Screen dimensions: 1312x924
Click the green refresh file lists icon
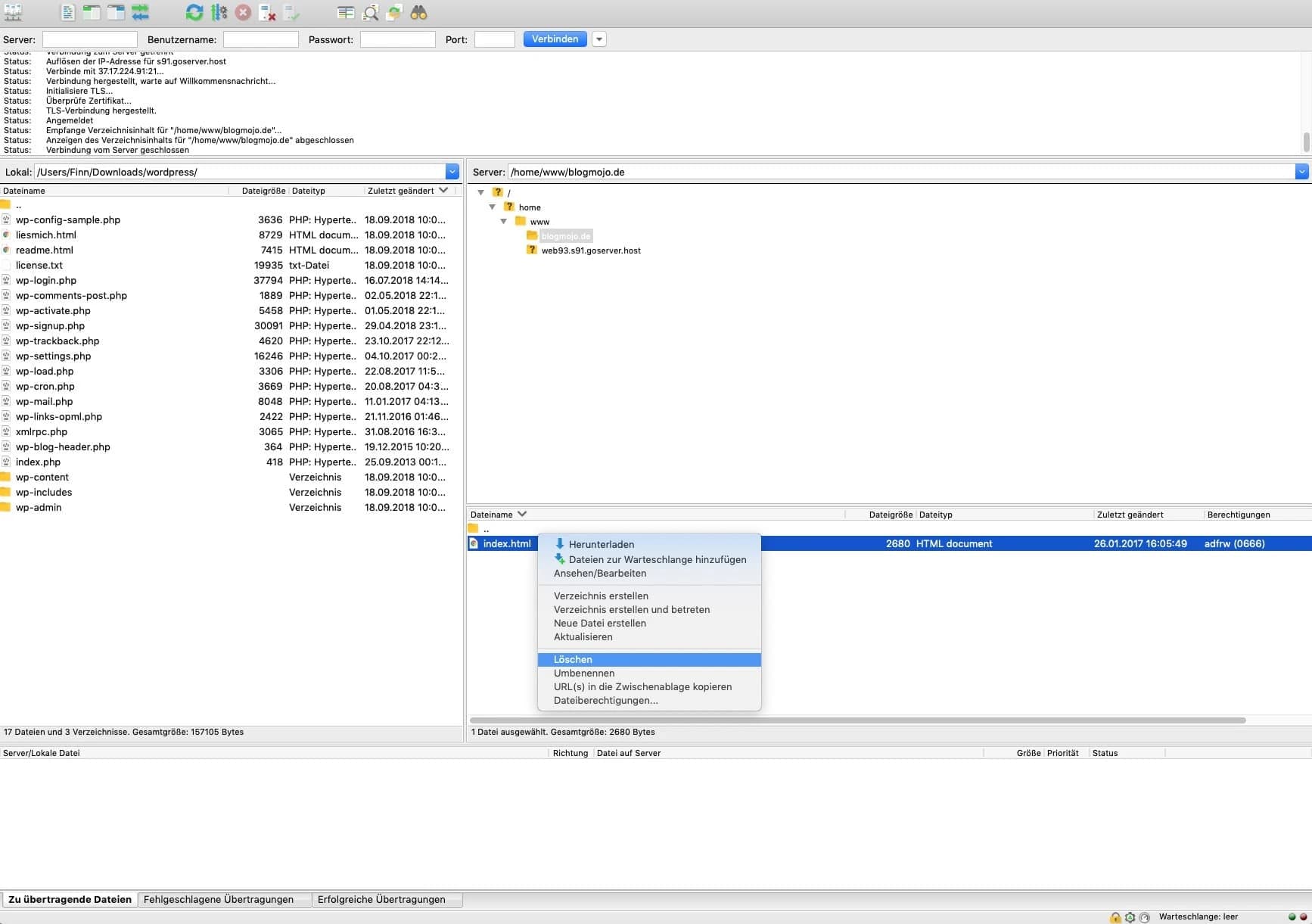(x=194, y=12)
